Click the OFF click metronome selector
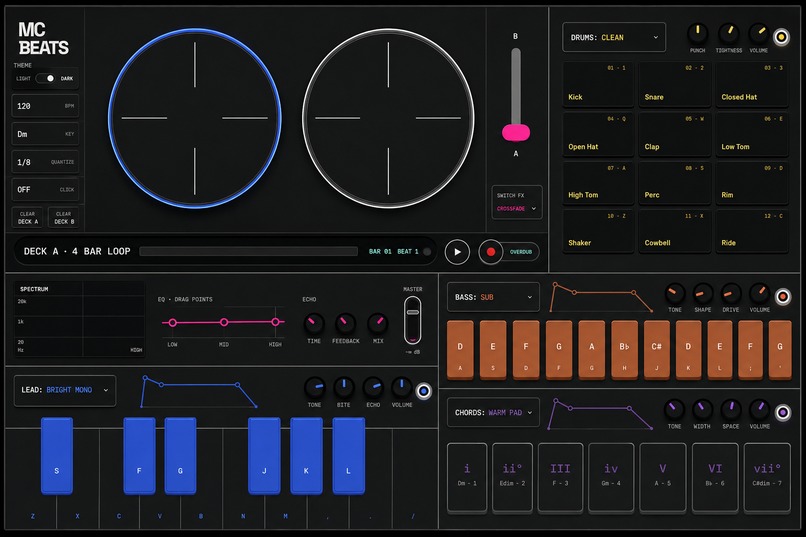Viewport: 806px width, 537px height. click(45, 190)
